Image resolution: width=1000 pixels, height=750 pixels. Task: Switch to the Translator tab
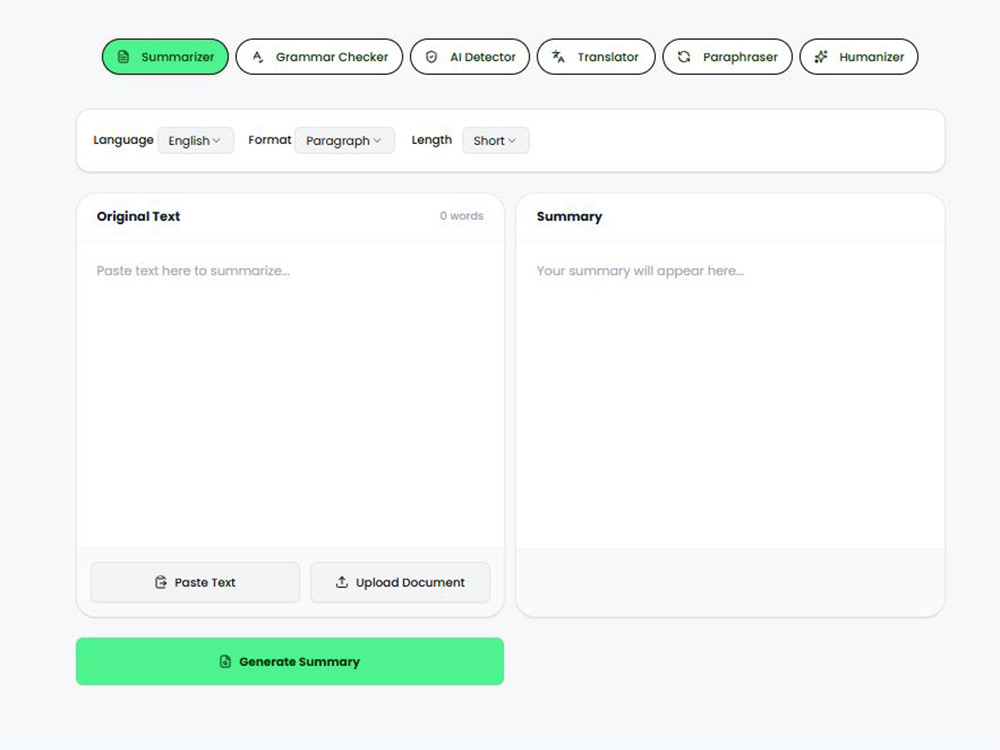pos(596,57)
